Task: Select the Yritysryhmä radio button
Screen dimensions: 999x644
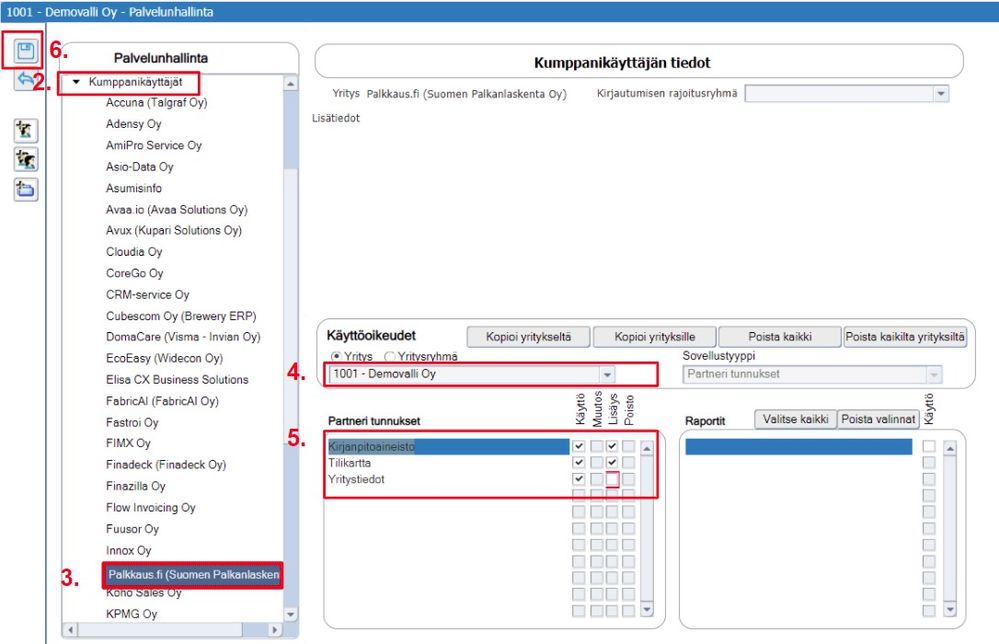Action: coord(389,356)
